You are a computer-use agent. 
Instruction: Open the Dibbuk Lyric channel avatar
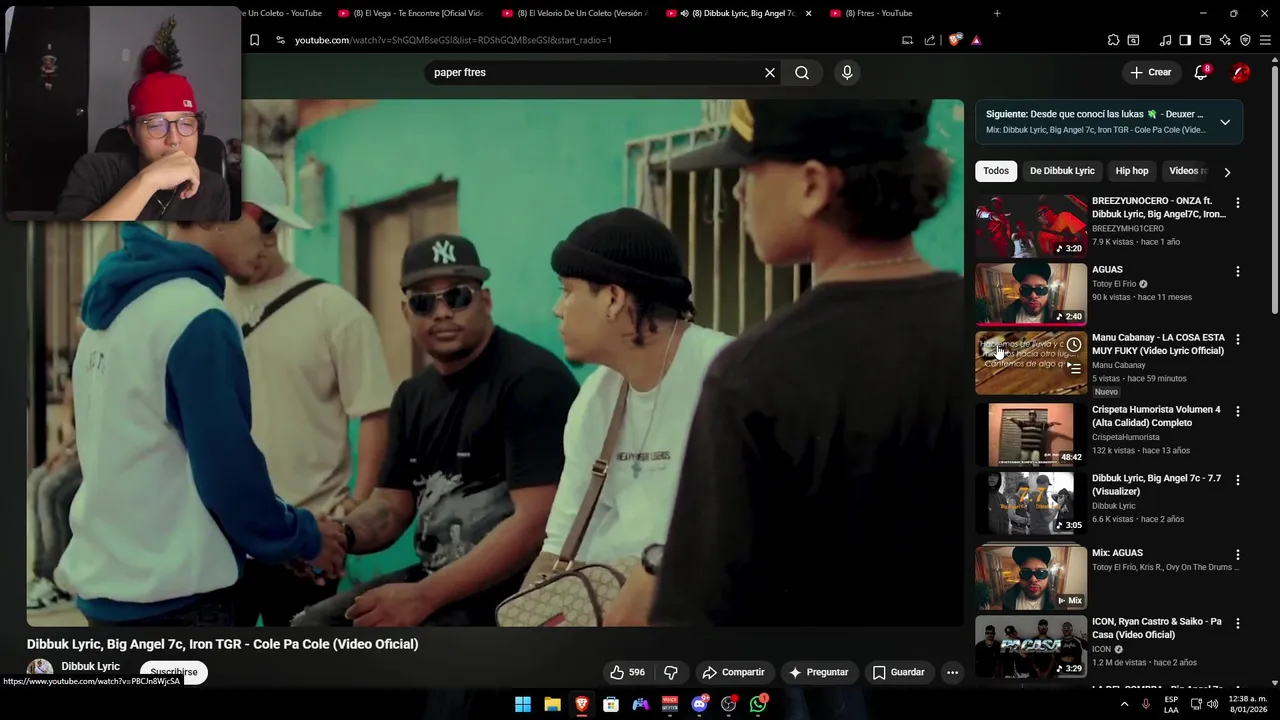point(40,670)
